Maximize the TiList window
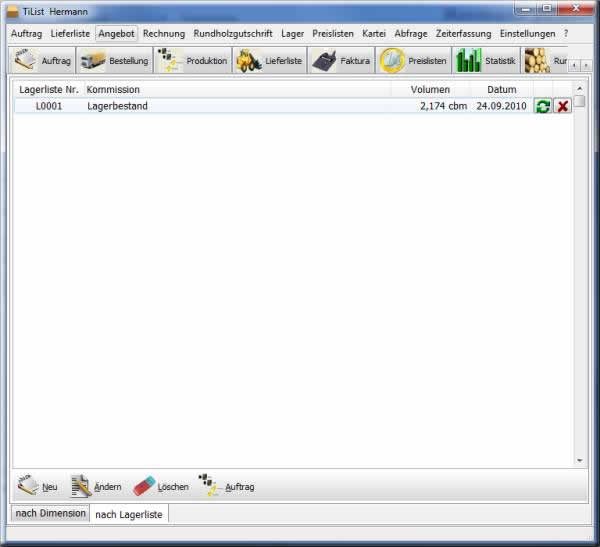 [x=547, y=8]
